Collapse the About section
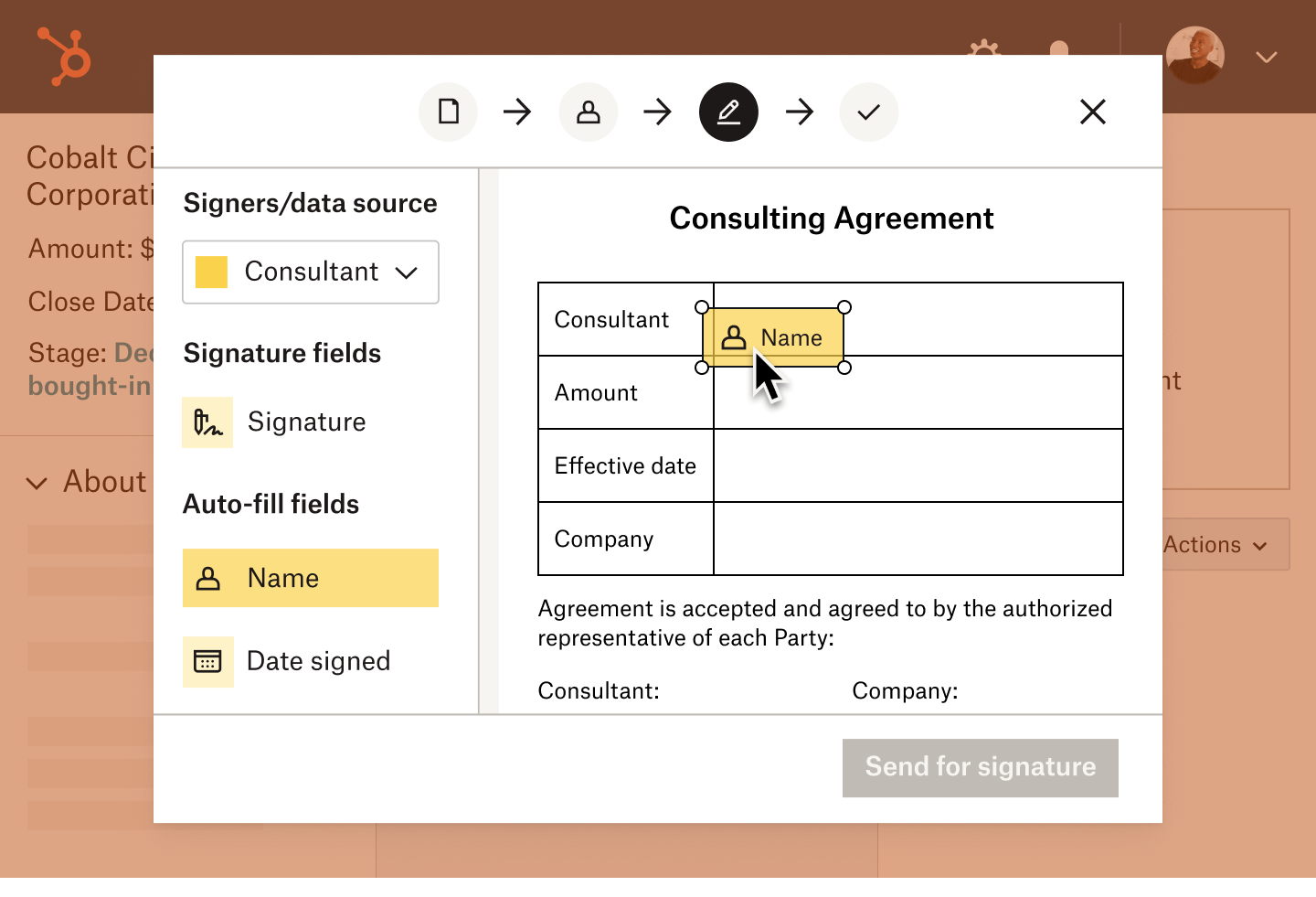Viewport: 1316px width, 897px height. coord(37,482)
